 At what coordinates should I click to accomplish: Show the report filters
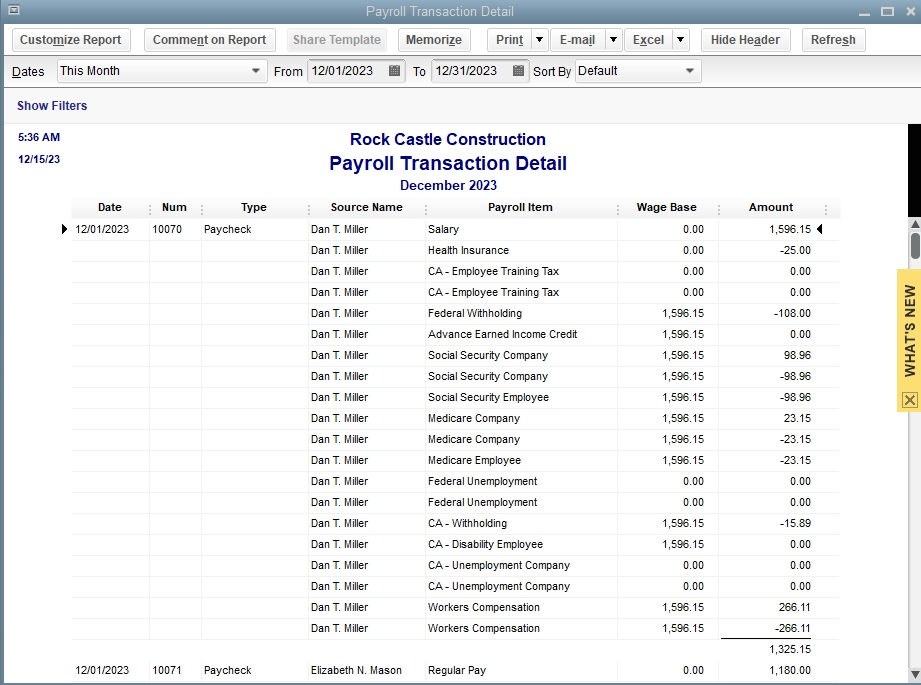pyautogui.click(x=52, y=106)
